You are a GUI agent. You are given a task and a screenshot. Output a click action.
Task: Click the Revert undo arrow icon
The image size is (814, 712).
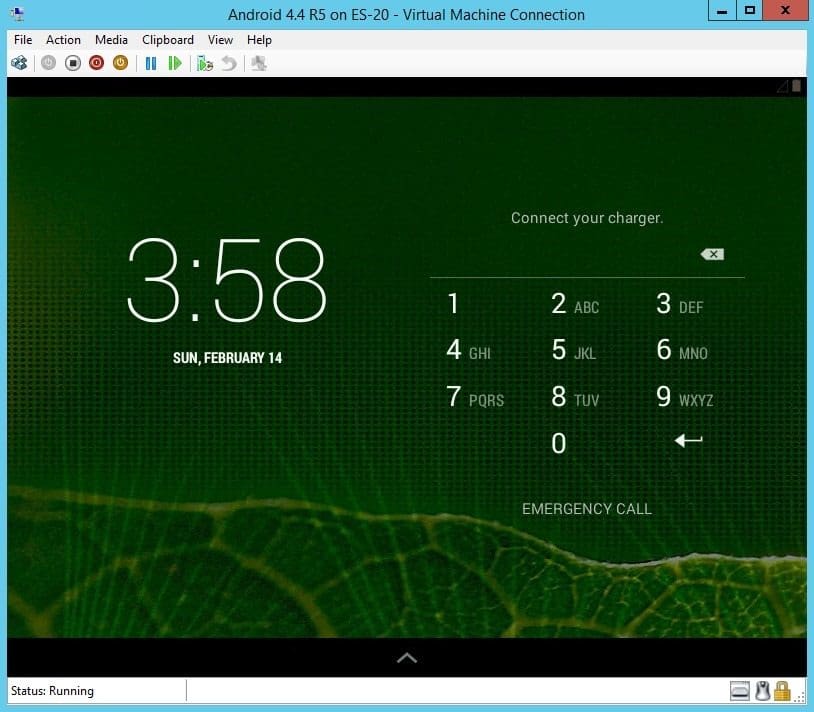(x=229, y=63)
